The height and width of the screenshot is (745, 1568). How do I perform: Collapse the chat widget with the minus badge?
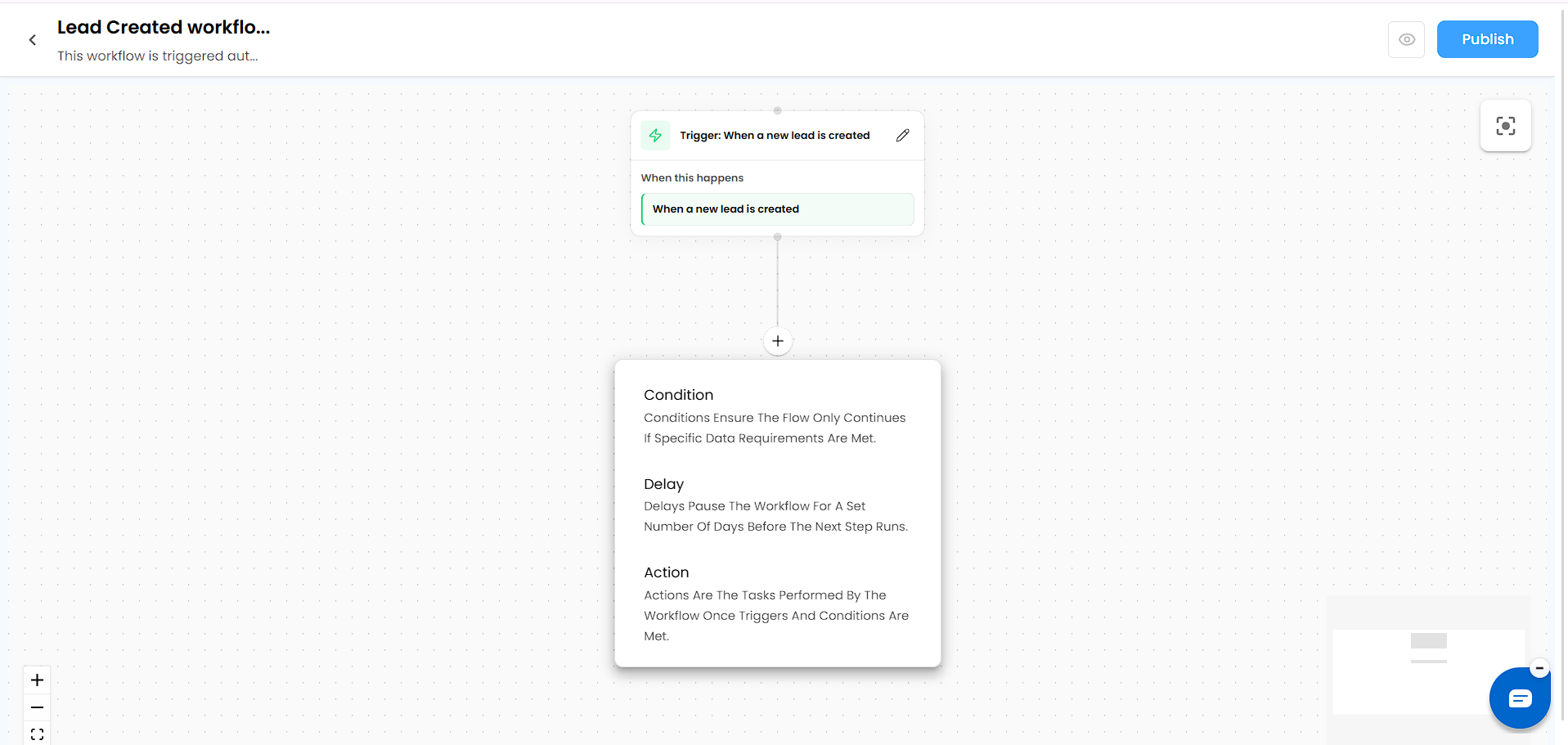point(1539,668)
